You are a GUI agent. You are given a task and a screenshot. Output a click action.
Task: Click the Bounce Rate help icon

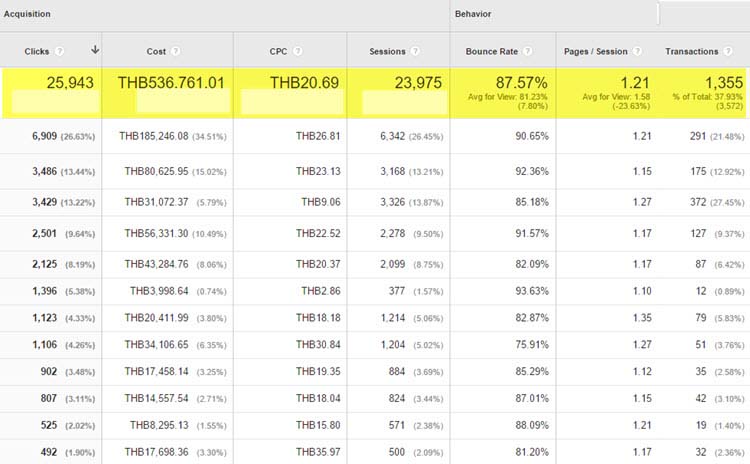pos(536,51)
